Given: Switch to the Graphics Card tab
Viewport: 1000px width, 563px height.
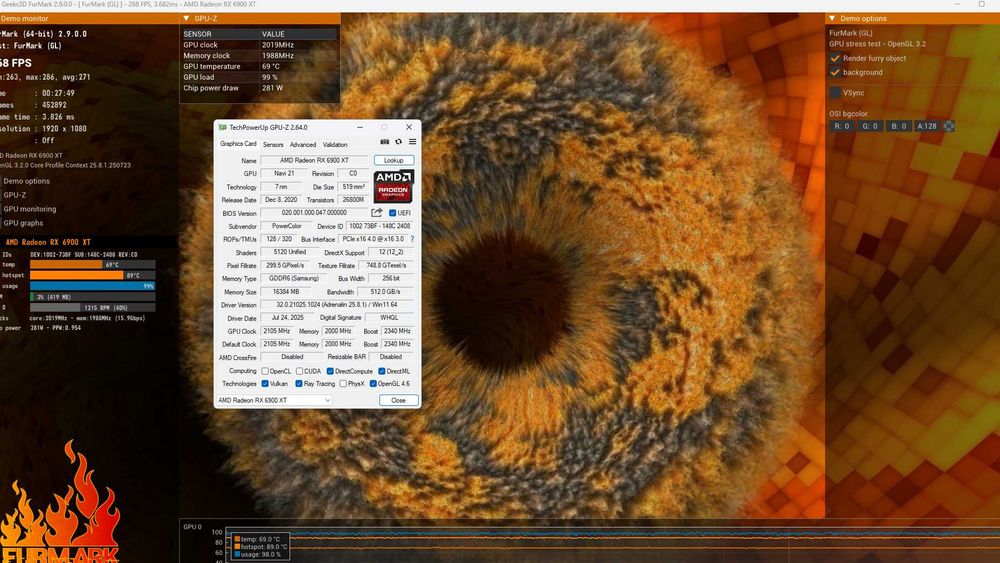Looking at the screenshot, I should coord(238,144).
